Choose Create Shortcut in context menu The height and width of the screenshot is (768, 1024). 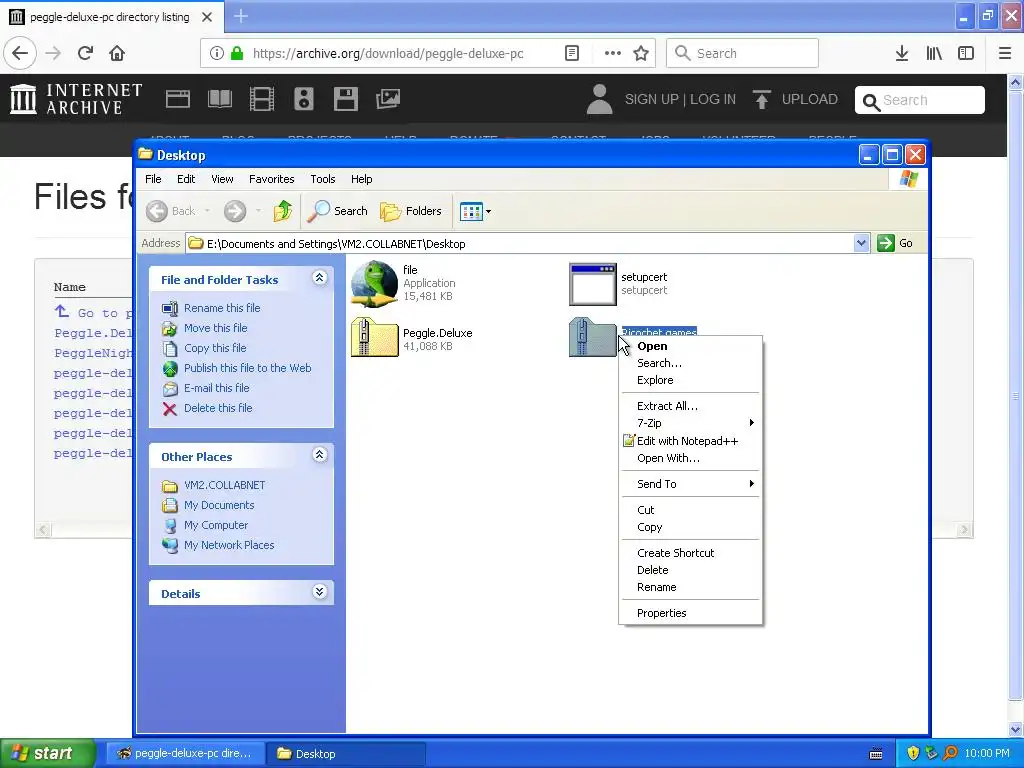[x=690, y=553]
